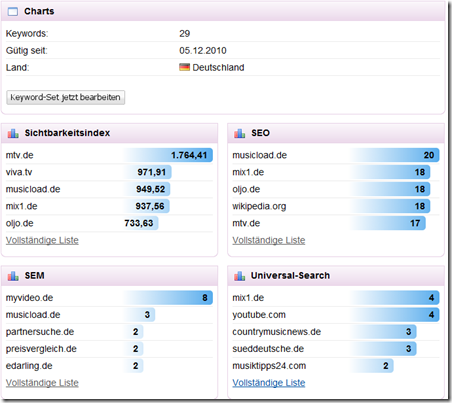This screenshot has width=452, height=403.
Task: Select mix1.de in Sichtbarkeitsindex list
Action: [21, 206]
